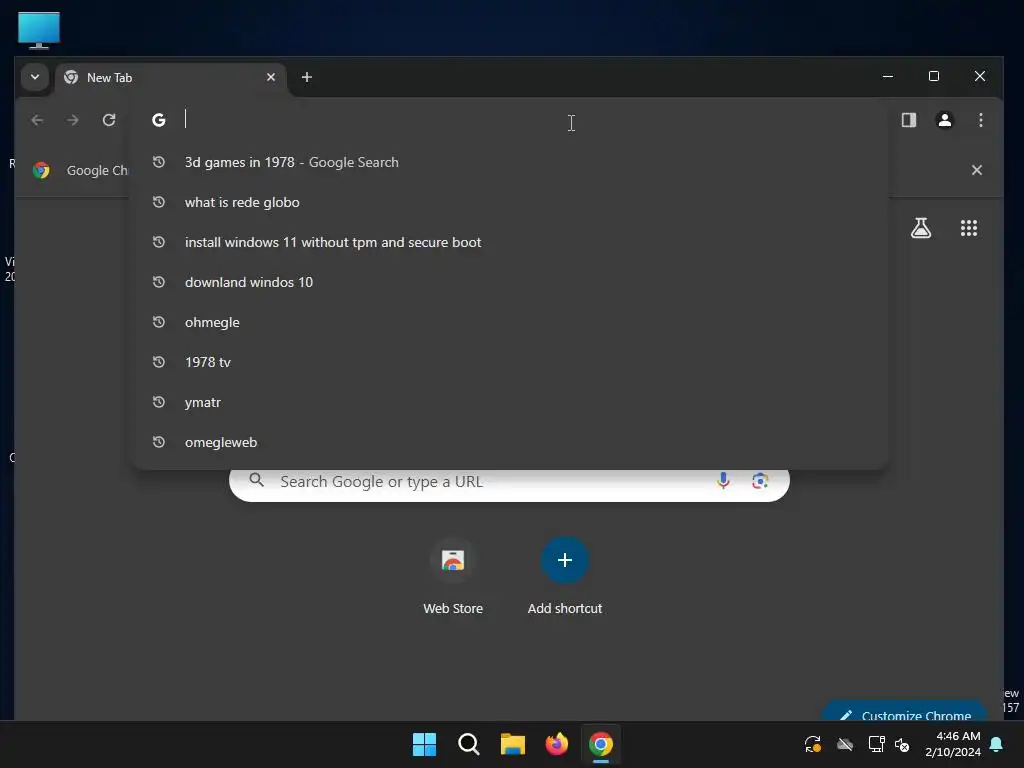Search by image with Google Lens icon

coord(760,481)
